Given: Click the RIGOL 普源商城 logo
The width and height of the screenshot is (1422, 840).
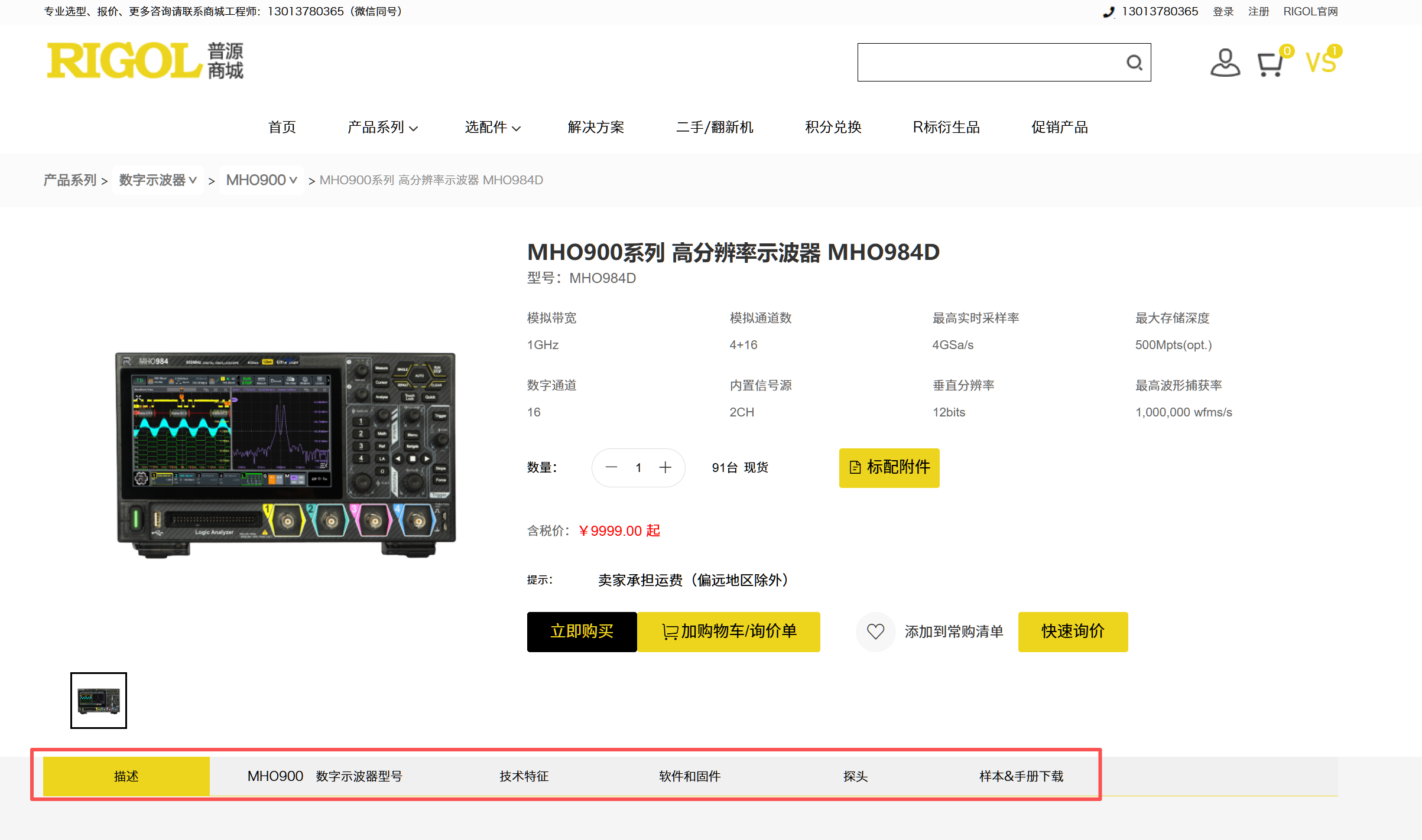Looking at the screenshot, I should click(145, 60).
